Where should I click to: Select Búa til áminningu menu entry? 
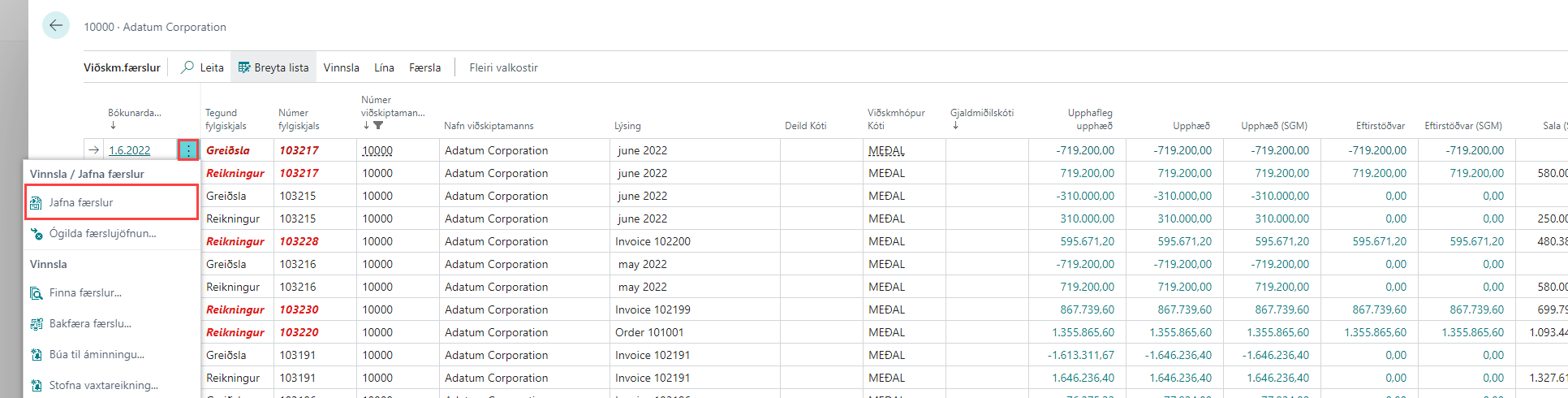click(97, 355)
